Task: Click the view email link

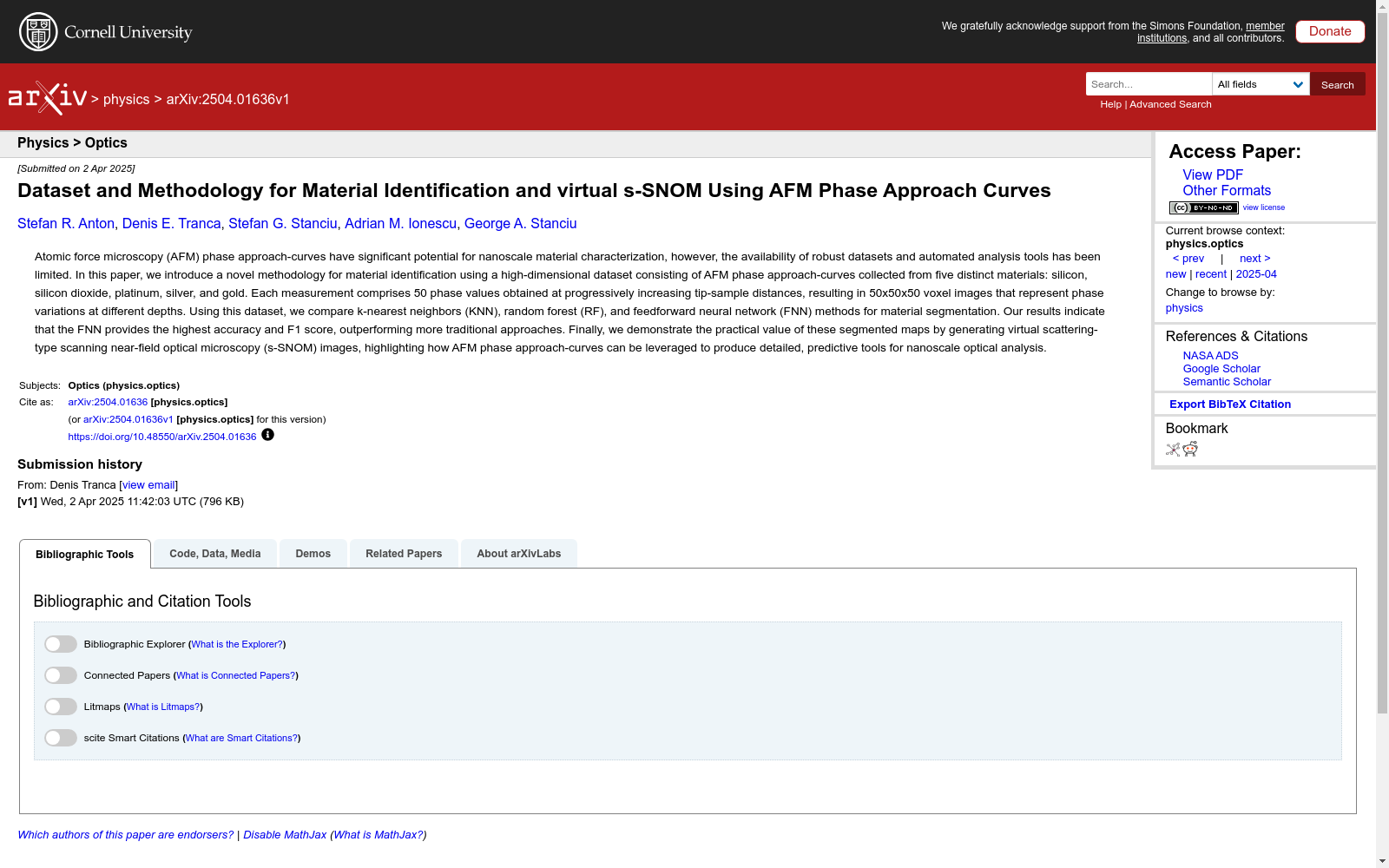Action: (x=148, y=485)
